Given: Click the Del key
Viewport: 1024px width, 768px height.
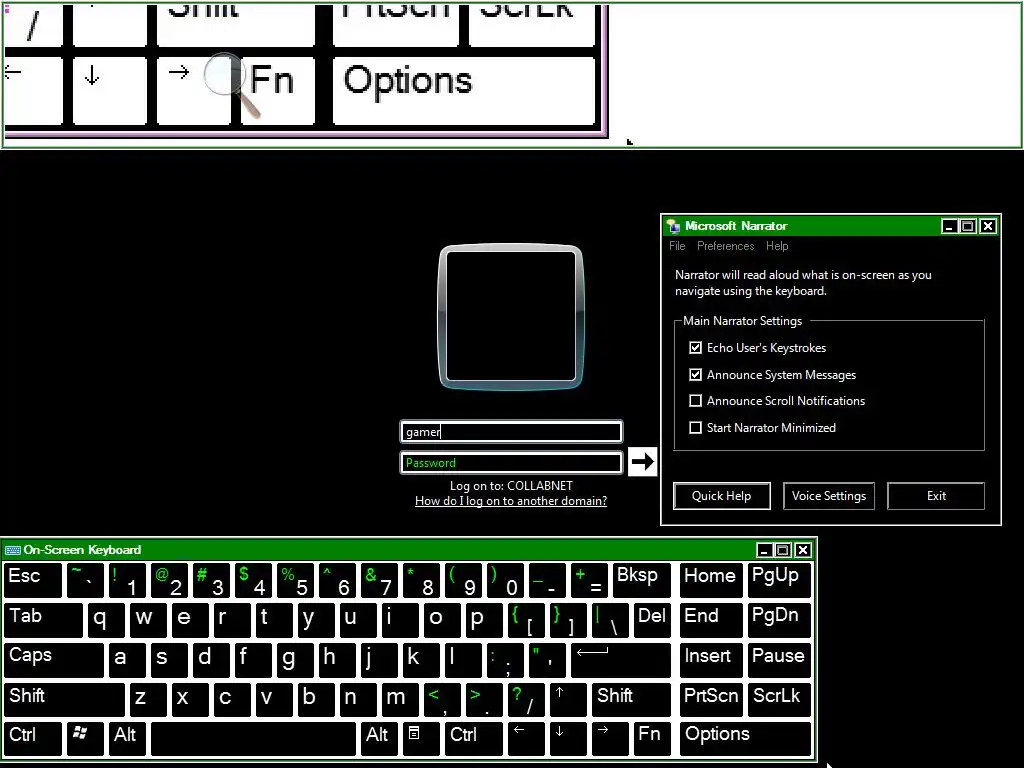Looking at the screenshot, I should click(x=652, y=620).
